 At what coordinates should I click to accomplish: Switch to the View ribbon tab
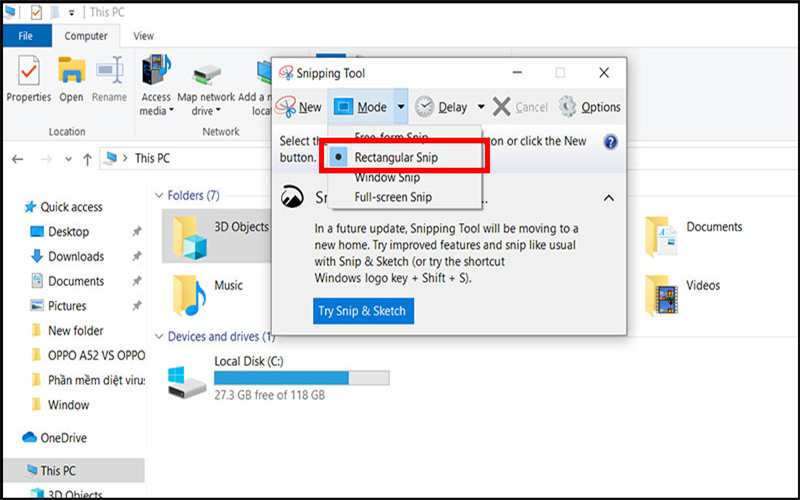pyautogui.click(x=143, y=36)
